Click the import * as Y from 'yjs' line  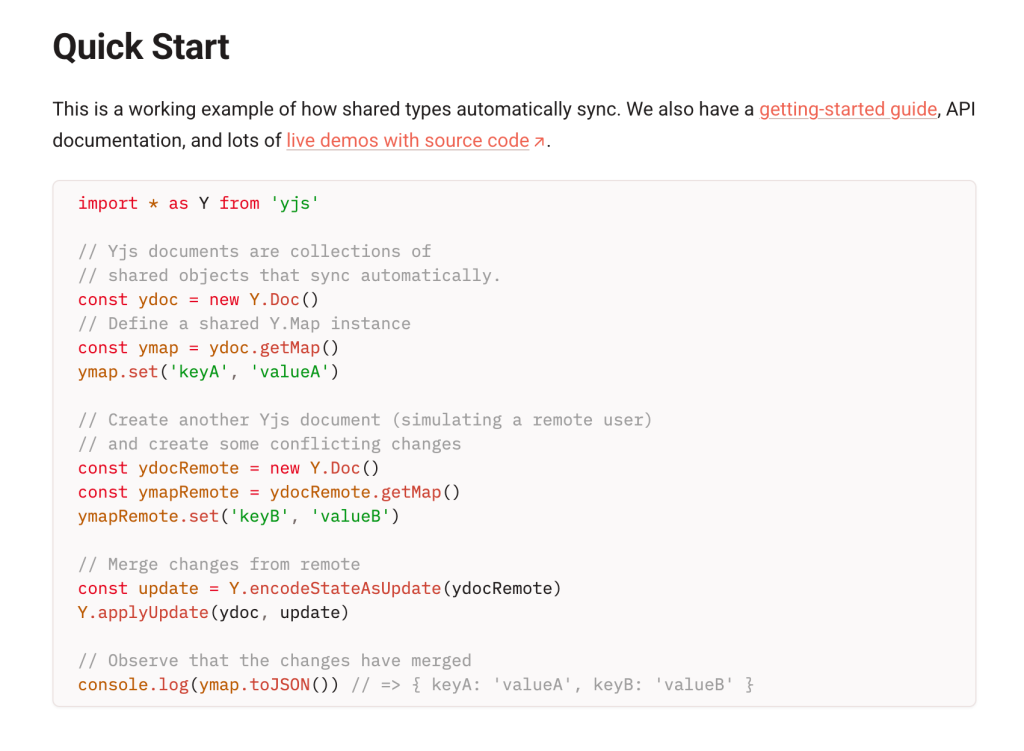point(198,203)
